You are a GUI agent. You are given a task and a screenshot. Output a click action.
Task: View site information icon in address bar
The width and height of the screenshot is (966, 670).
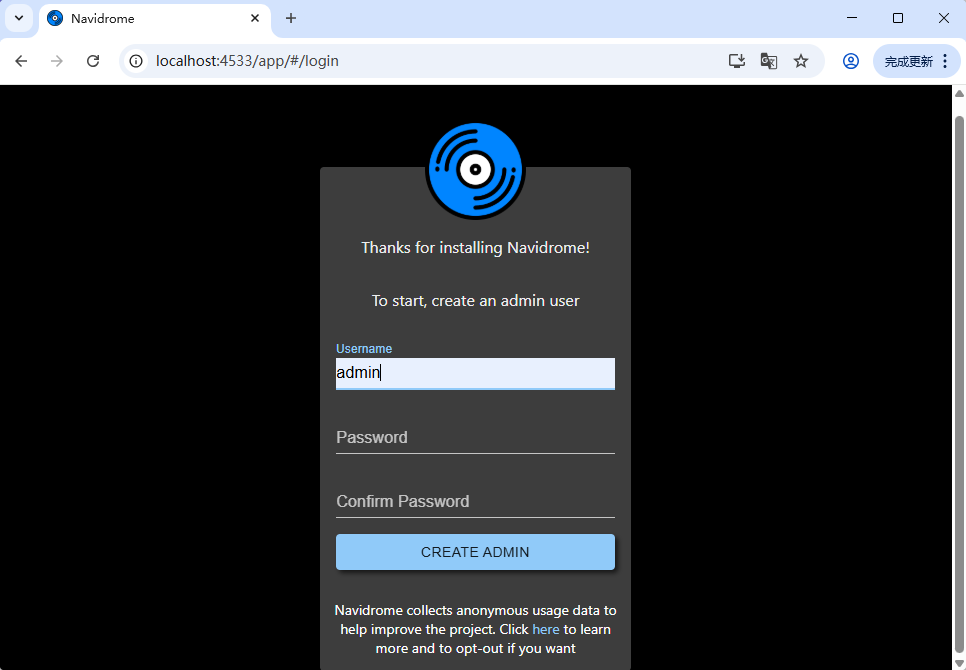tap(136, 61)
